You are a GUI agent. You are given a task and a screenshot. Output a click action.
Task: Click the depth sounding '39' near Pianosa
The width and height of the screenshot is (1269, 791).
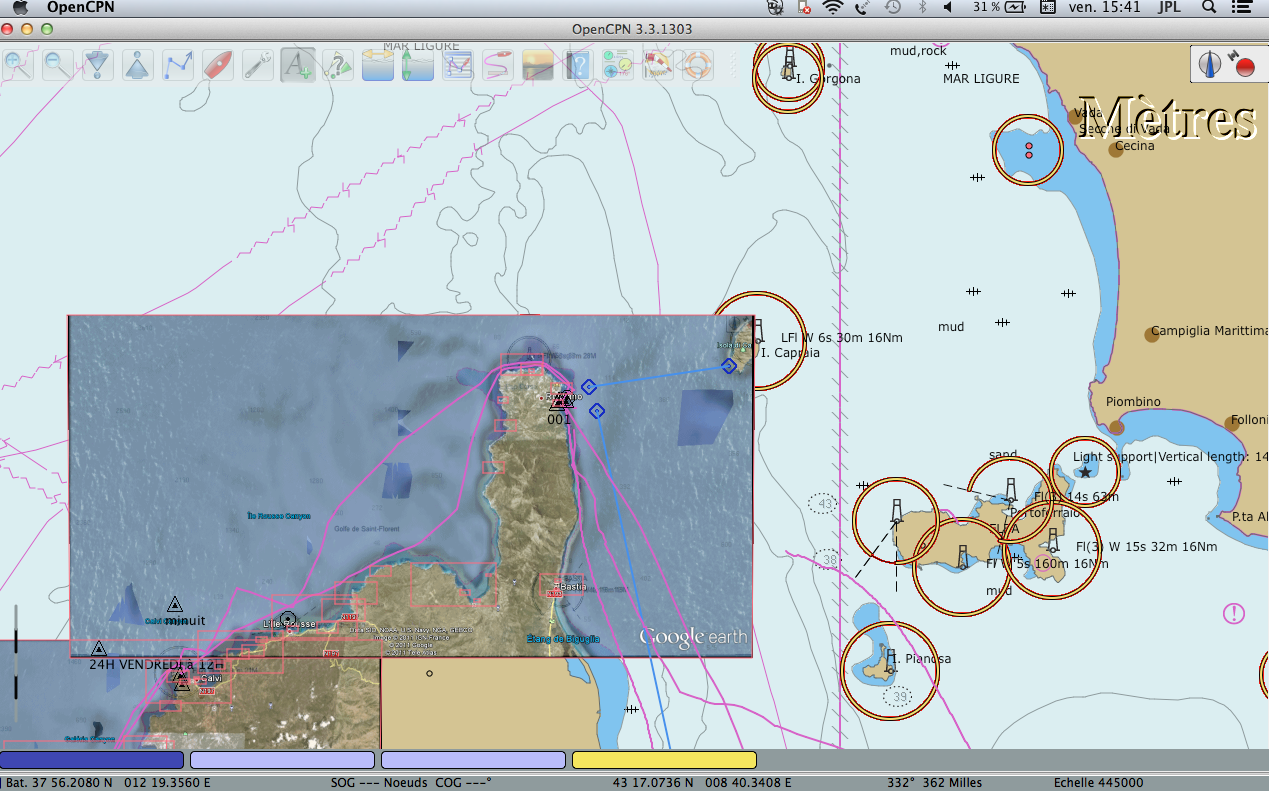[x=899, y=696]
